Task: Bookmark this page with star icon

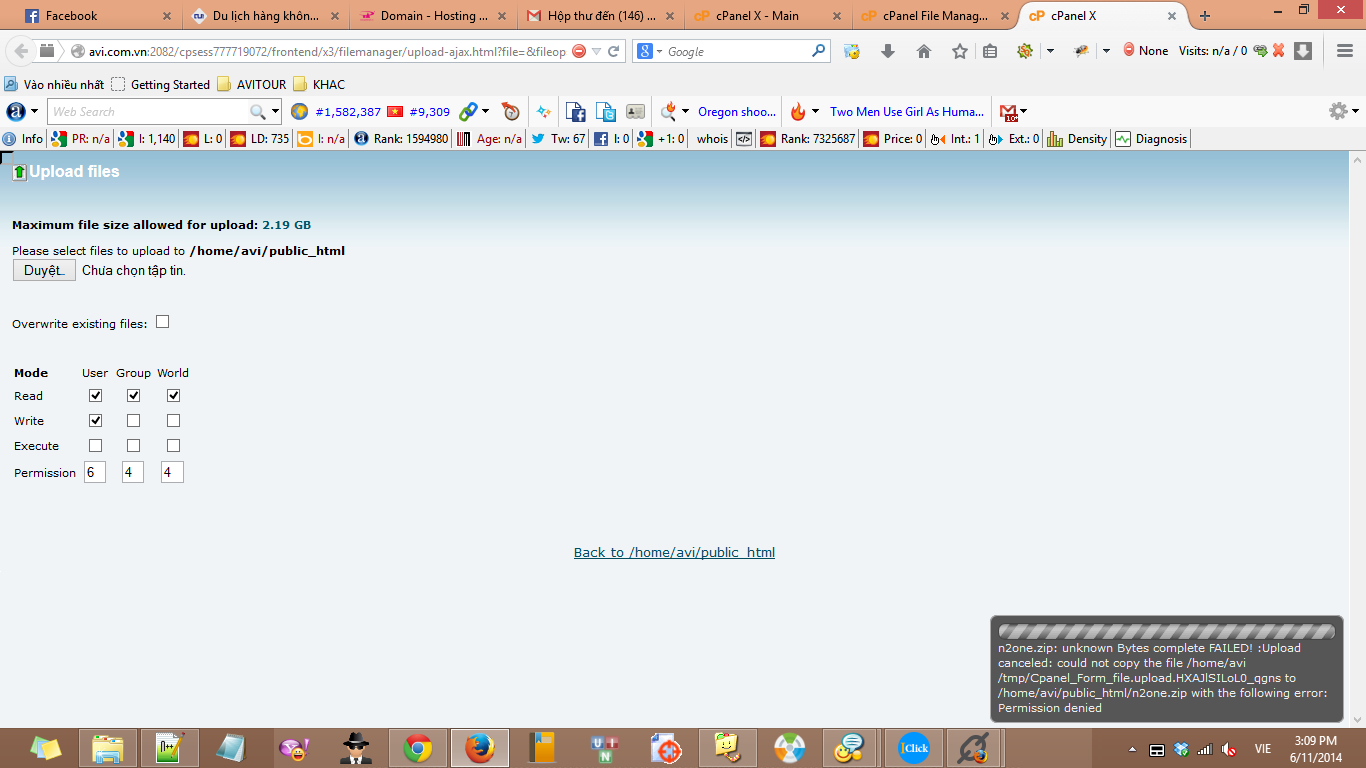Action: click(x=960, y=51)
